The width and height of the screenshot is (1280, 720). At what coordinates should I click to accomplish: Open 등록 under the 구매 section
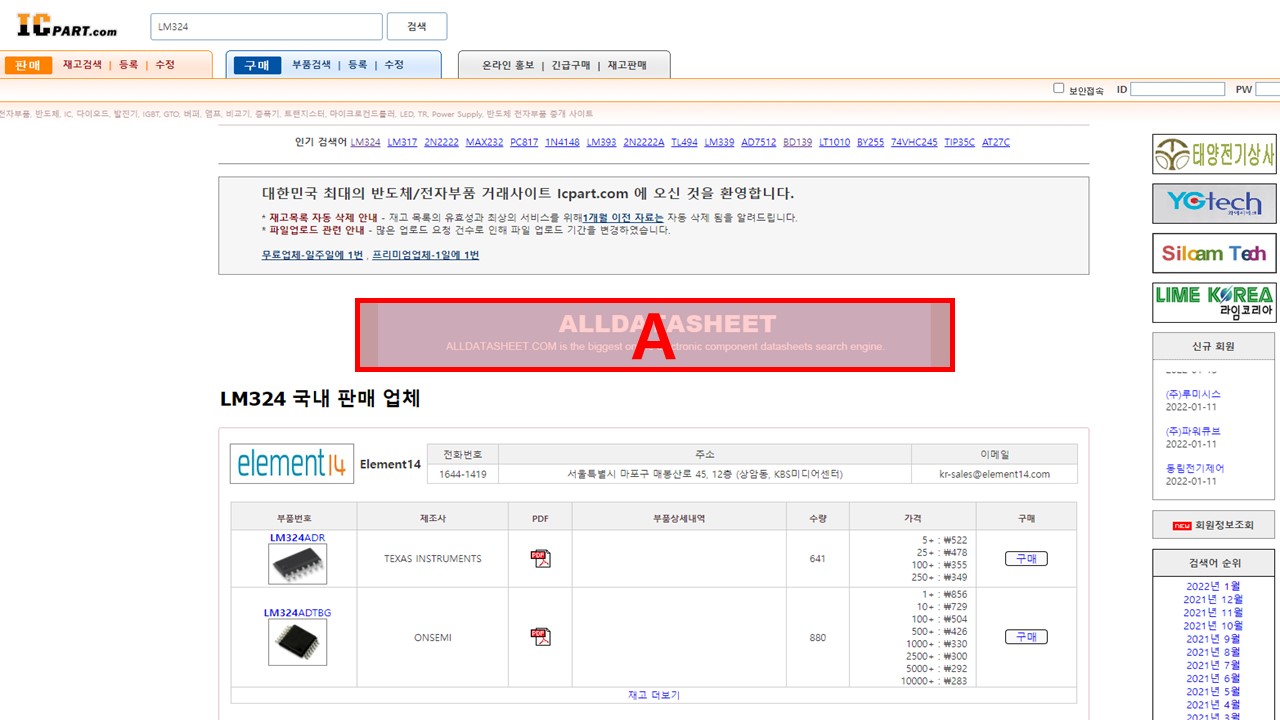click(357, 64)
